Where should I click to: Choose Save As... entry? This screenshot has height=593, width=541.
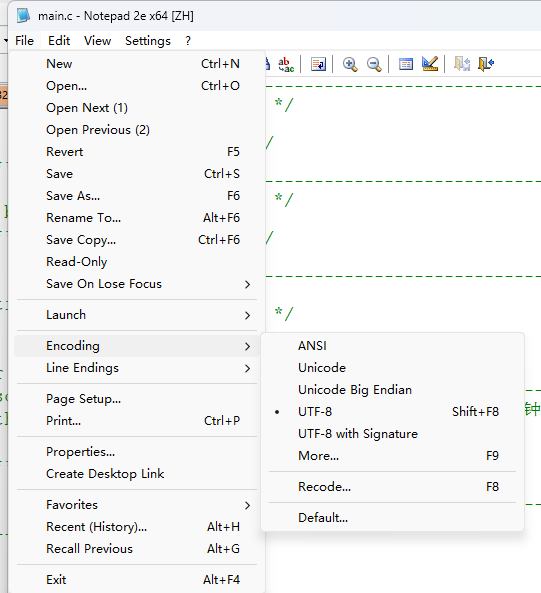tap(136, 196)
